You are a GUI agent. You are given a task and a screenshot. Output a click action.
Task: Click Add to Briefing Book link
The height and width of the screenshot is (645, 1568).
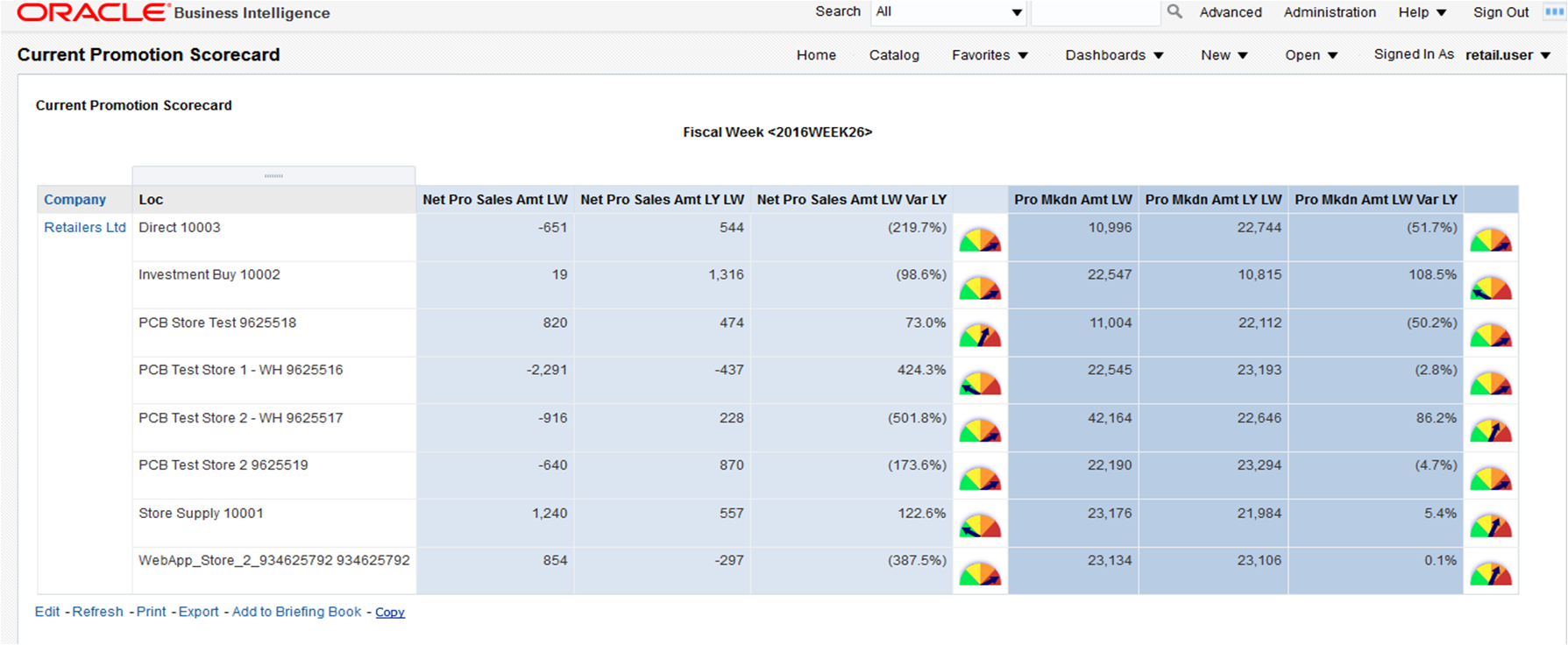pos(296,612)
